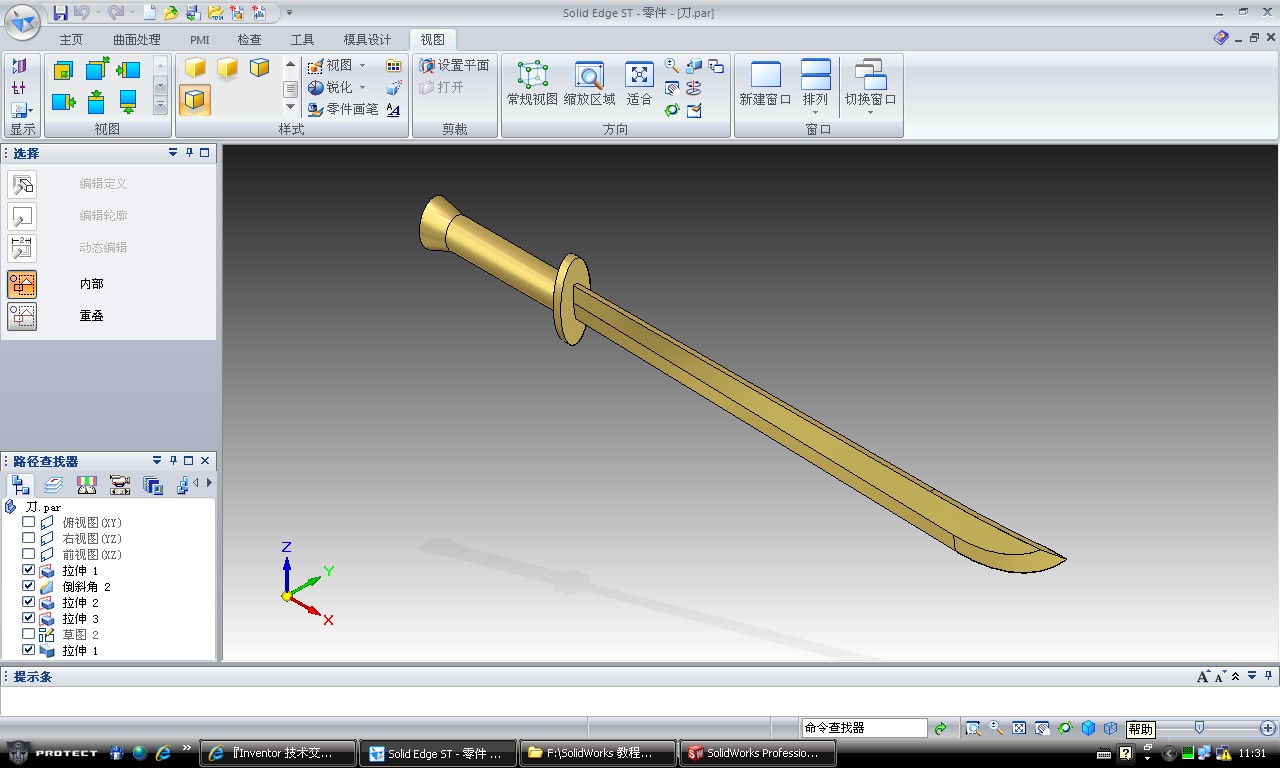This screenshot has height=768, width=1280.
Task: Select the 刀.par root node
Action: click(43, 507)
